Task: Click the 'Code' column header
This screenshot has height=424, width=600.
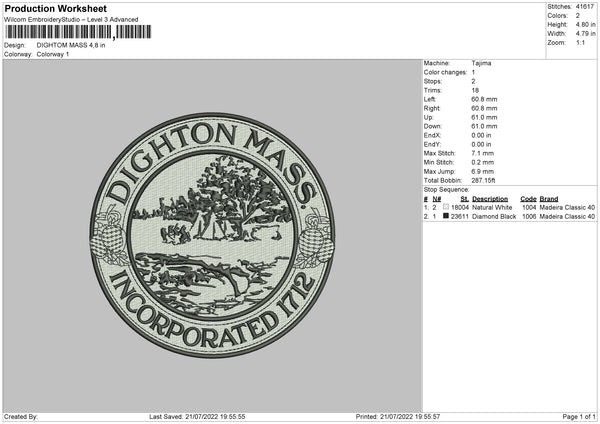Action: click(x=528, y=199)
